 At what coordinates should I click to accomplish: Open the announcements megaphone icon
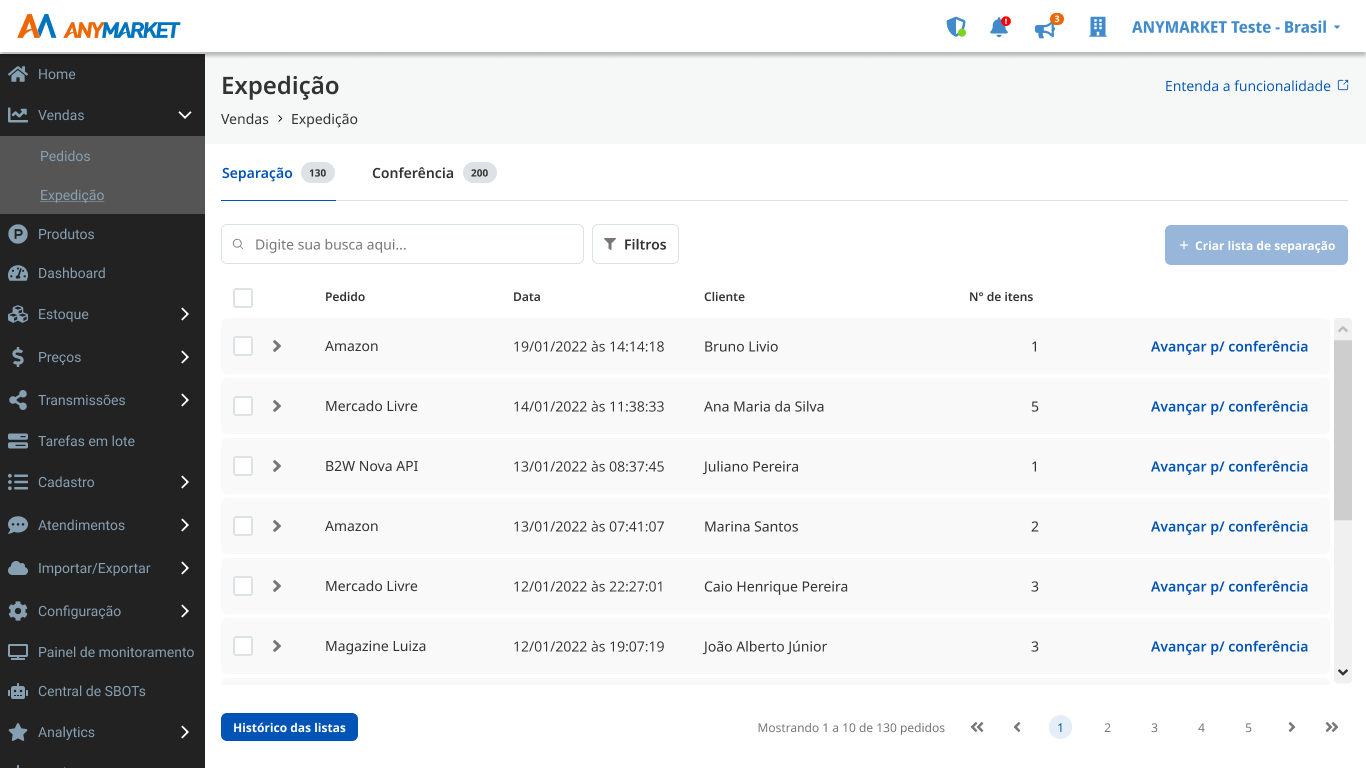tap(1046, 27)
